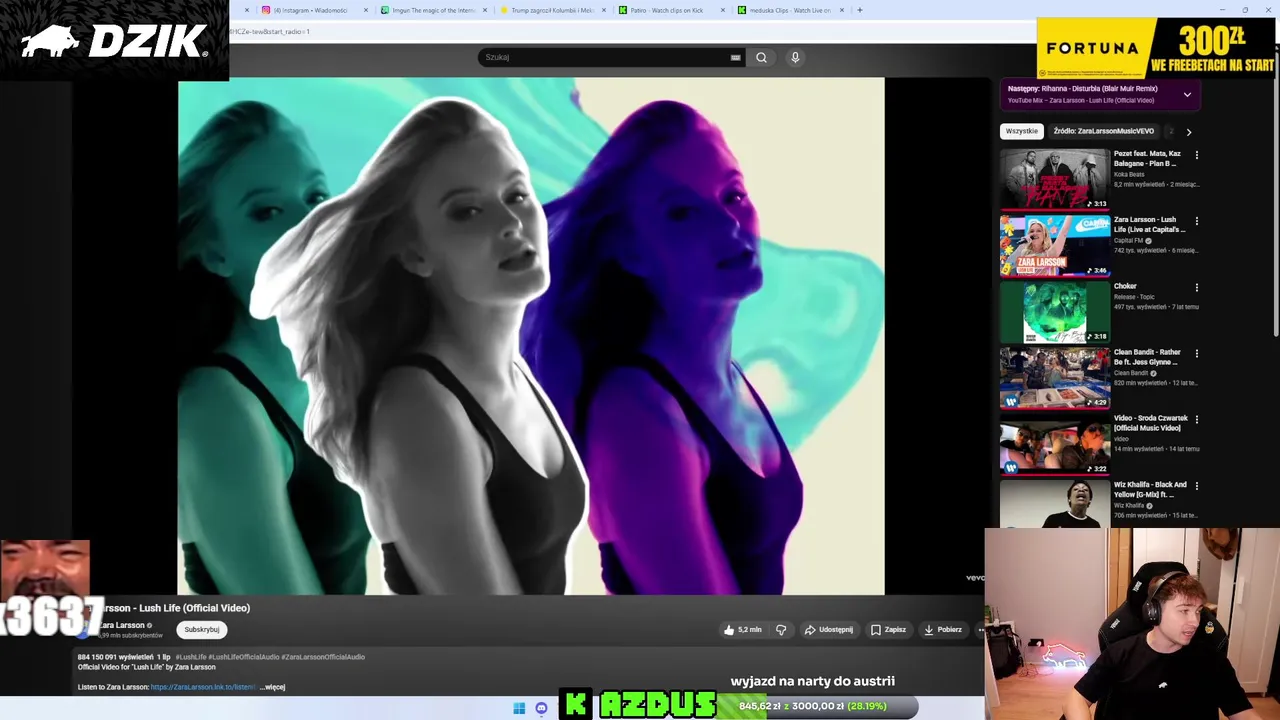1280x720 pixels.
Task: Click the 'Koka Beats' channel text
Action: pos(1129,174)
